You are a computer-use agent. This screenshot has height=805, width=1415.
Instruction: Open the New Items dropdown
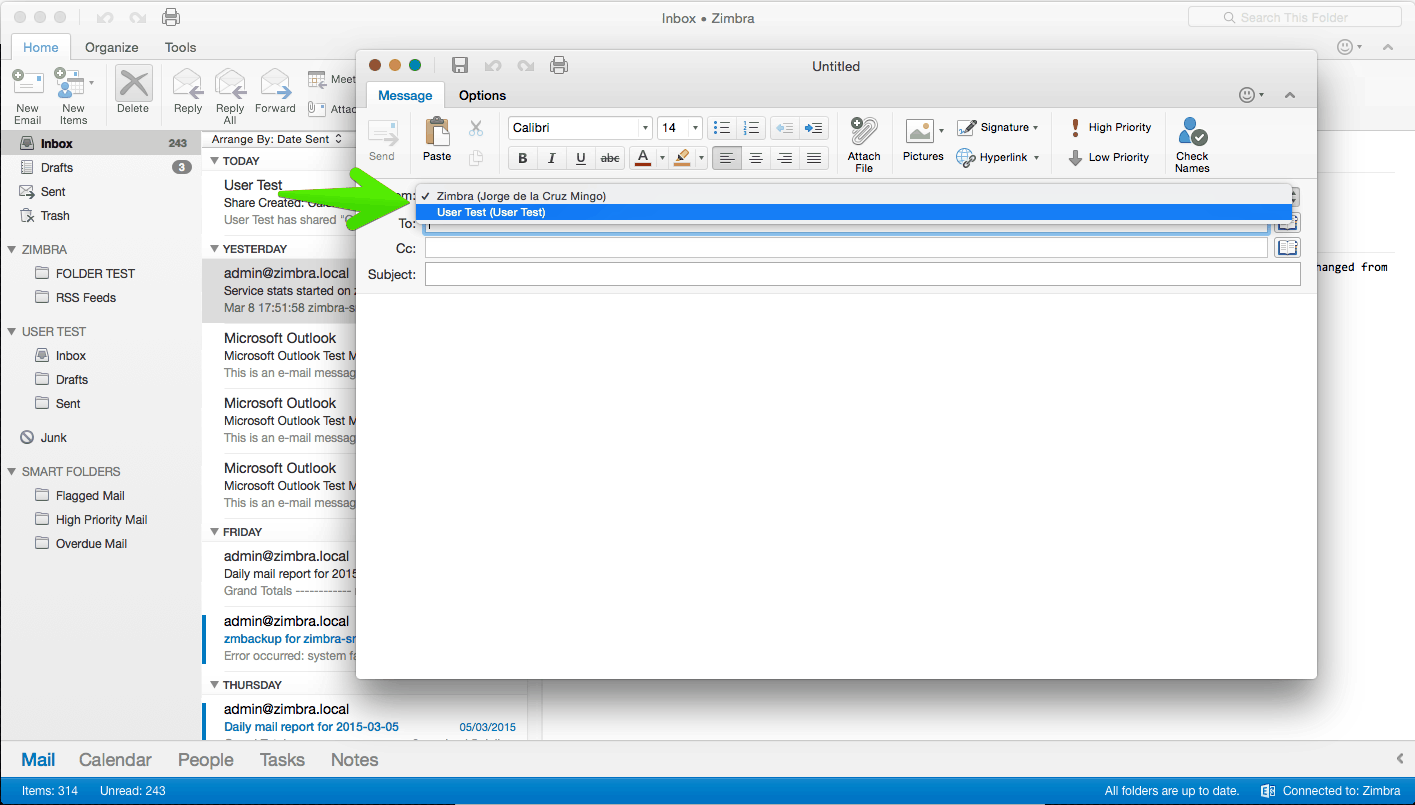(x=92, y=82)
